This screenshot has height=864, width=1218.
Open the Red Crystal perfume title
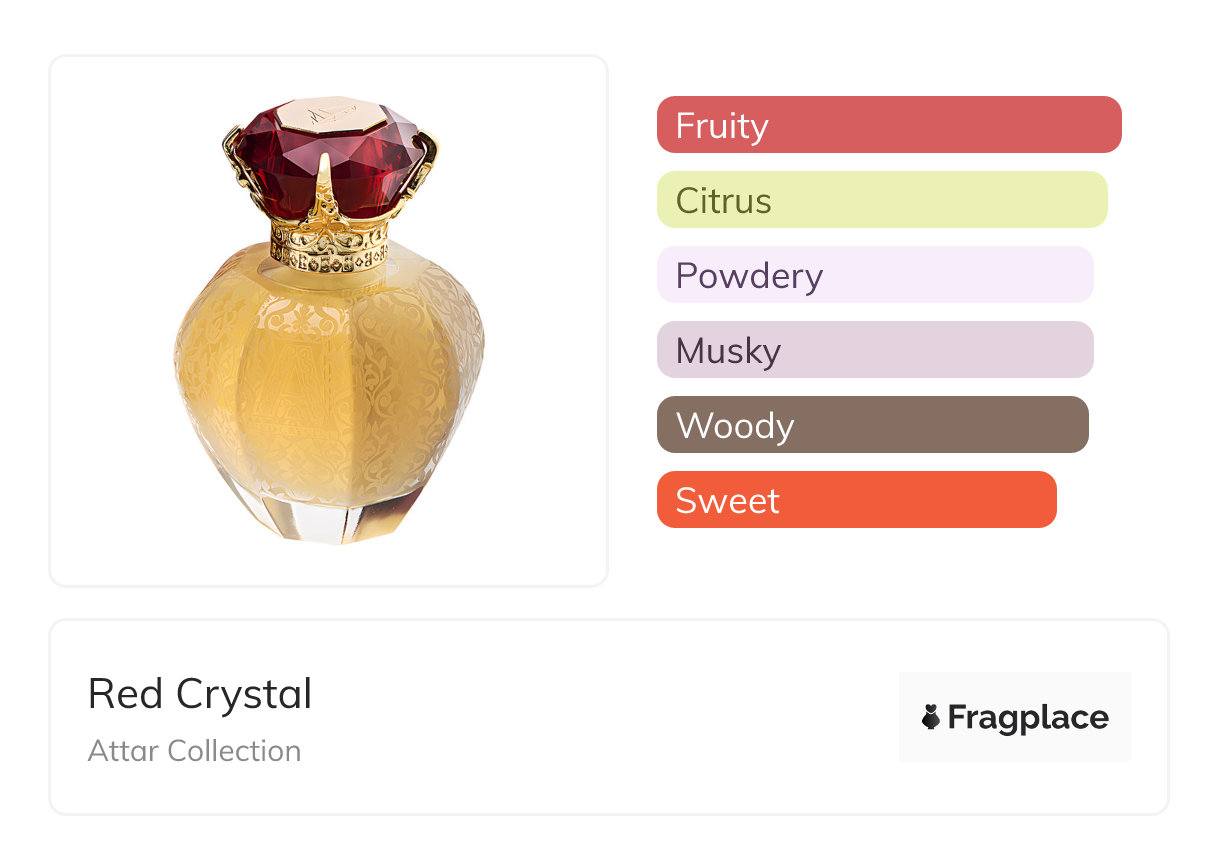coord(200,694)
